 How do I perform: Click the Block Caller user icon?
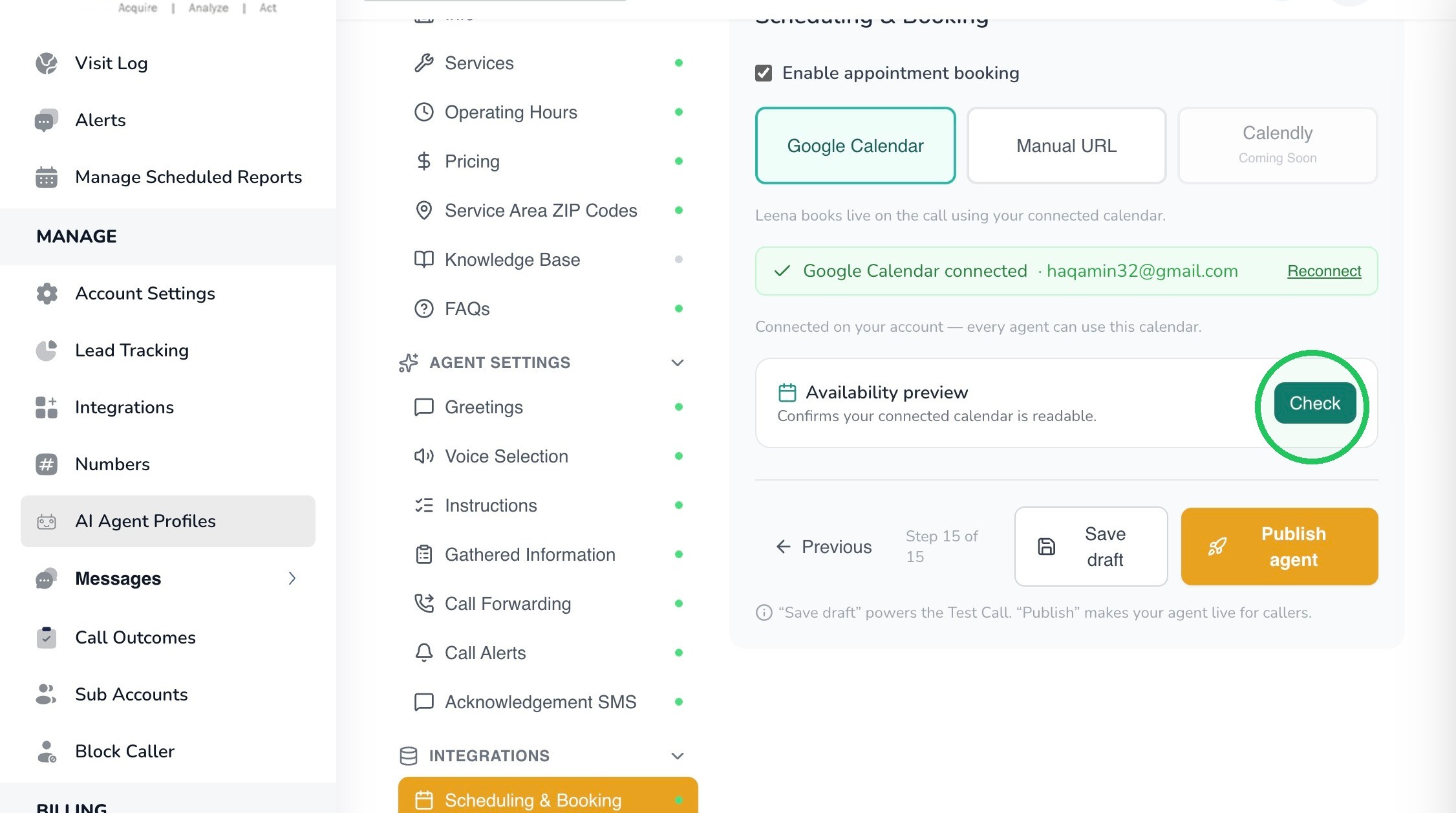click(47, 752)
